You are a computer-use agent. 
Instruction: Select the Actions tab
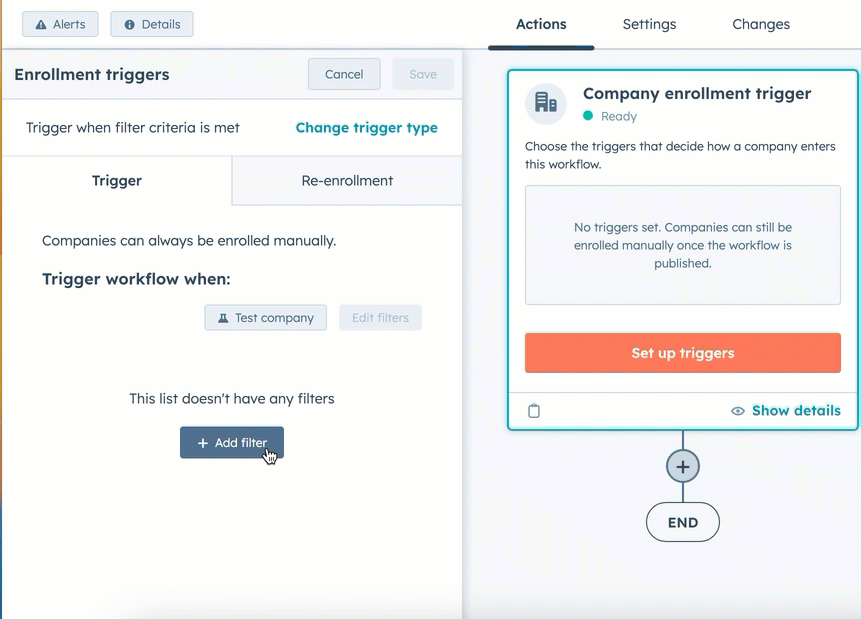541,24
